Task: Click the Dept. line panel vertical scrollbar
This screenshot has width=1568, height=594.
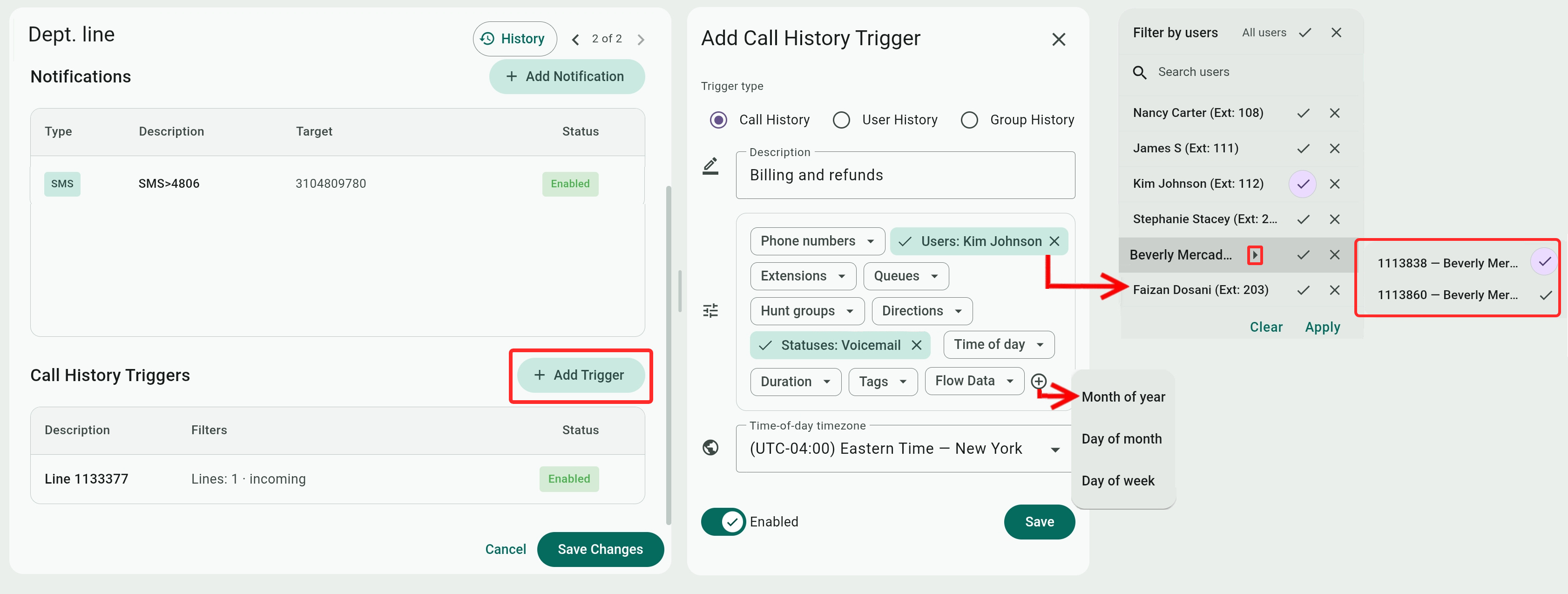Action: [x=669, y=355]
